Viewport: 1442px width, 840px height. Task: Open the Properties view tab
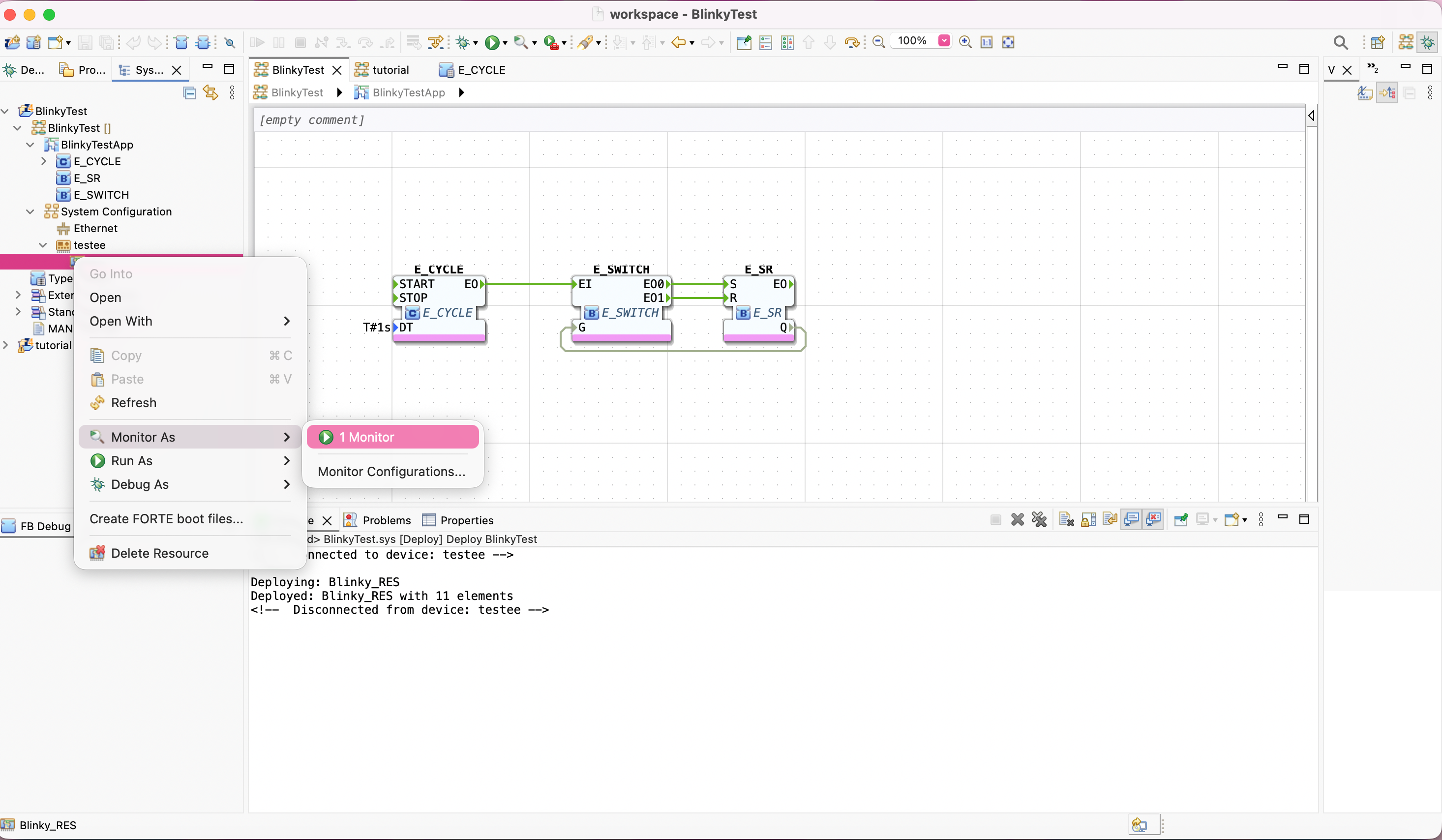pyautogui.click(x=458, y=520)
